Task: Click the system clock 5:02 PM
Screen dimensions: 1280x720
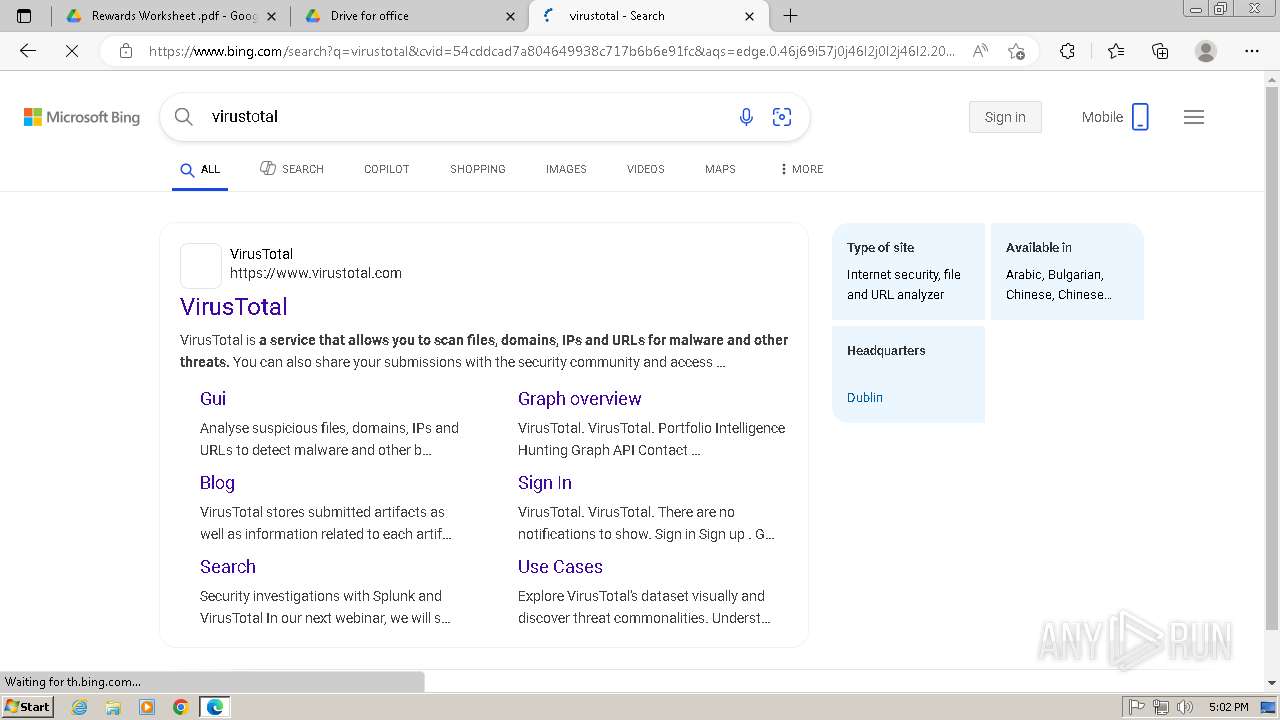Action: (x=1228, y=707)
